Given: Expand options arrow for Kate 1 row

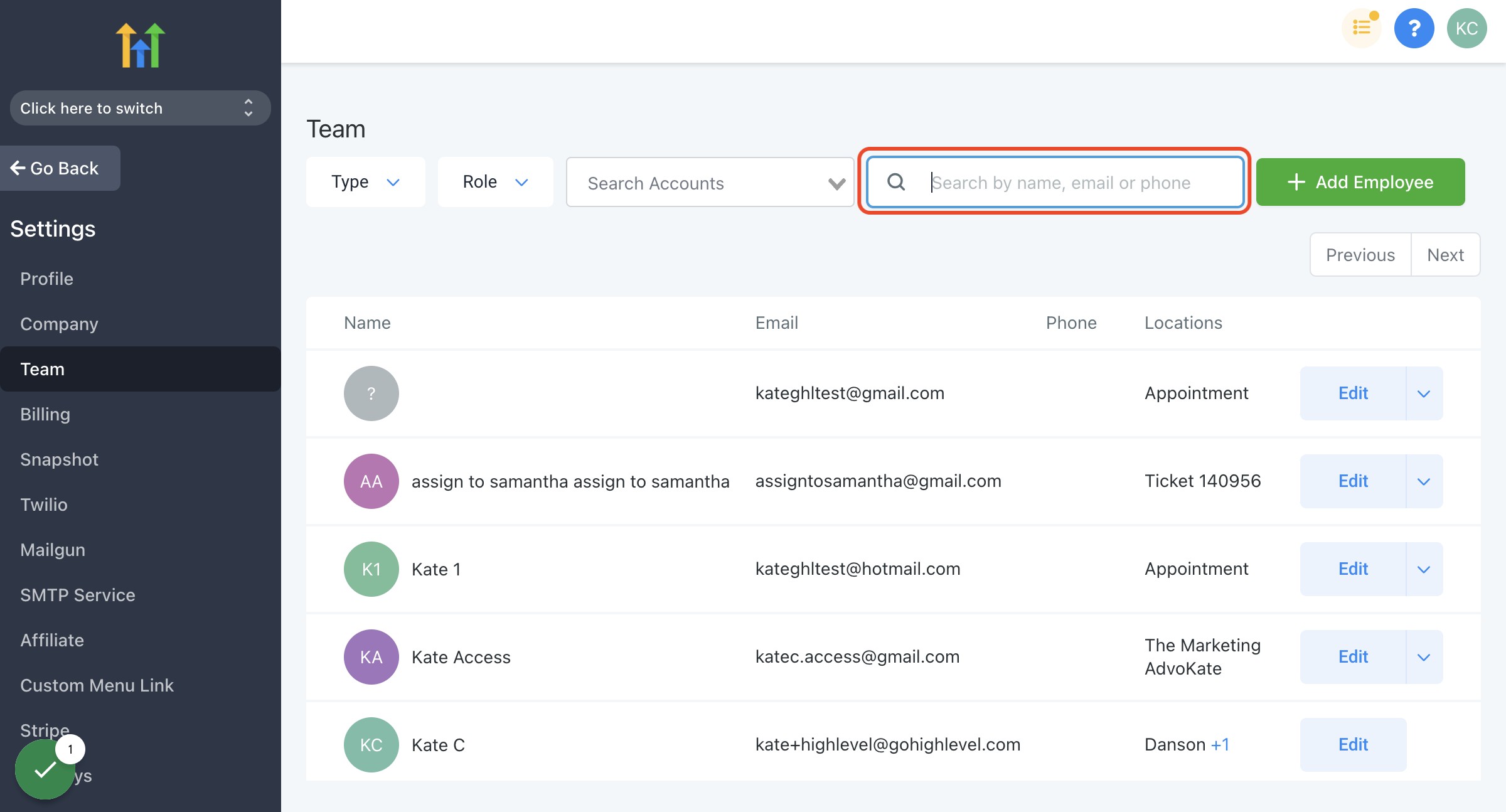Looking at the screenshot, I should [1424, 569].
